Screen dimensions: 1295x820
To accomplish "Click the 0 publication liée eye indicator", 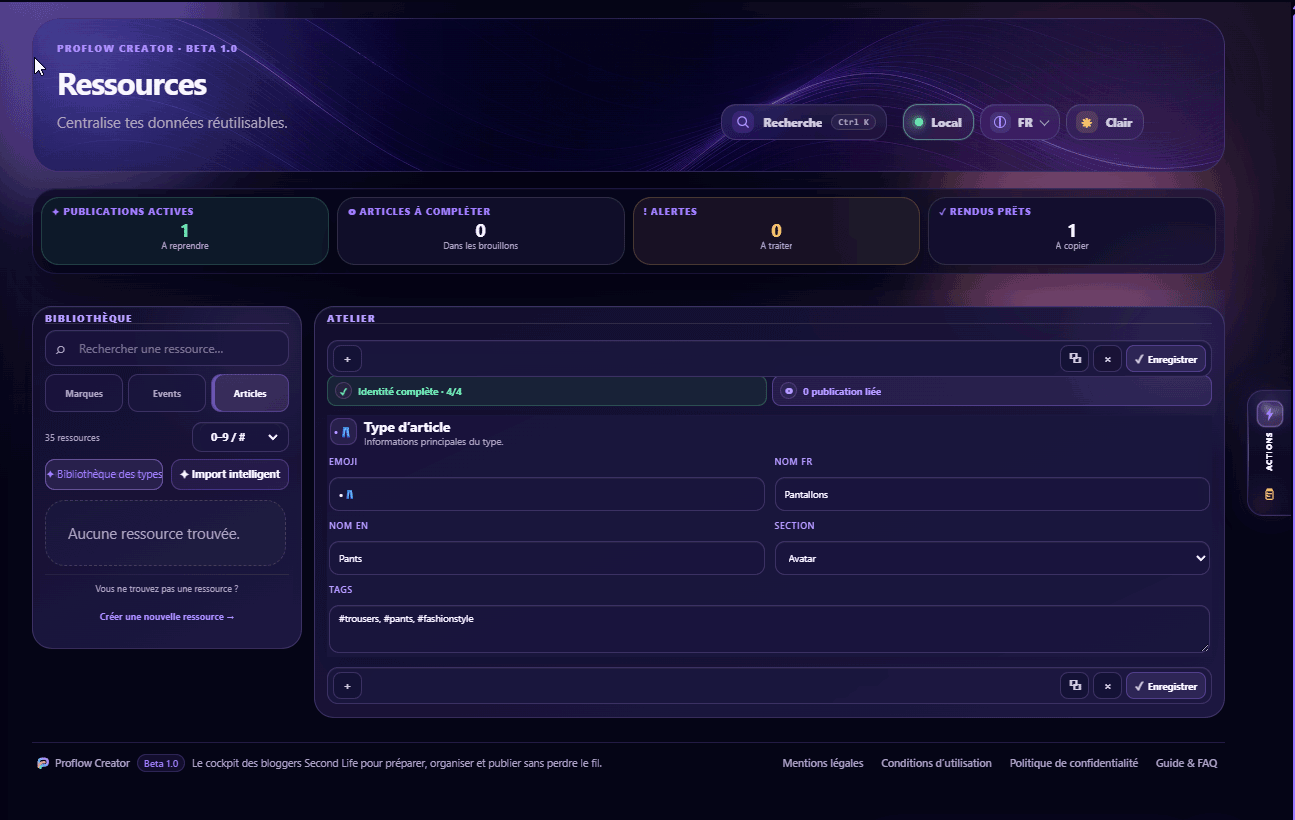I will click(789, 391).
